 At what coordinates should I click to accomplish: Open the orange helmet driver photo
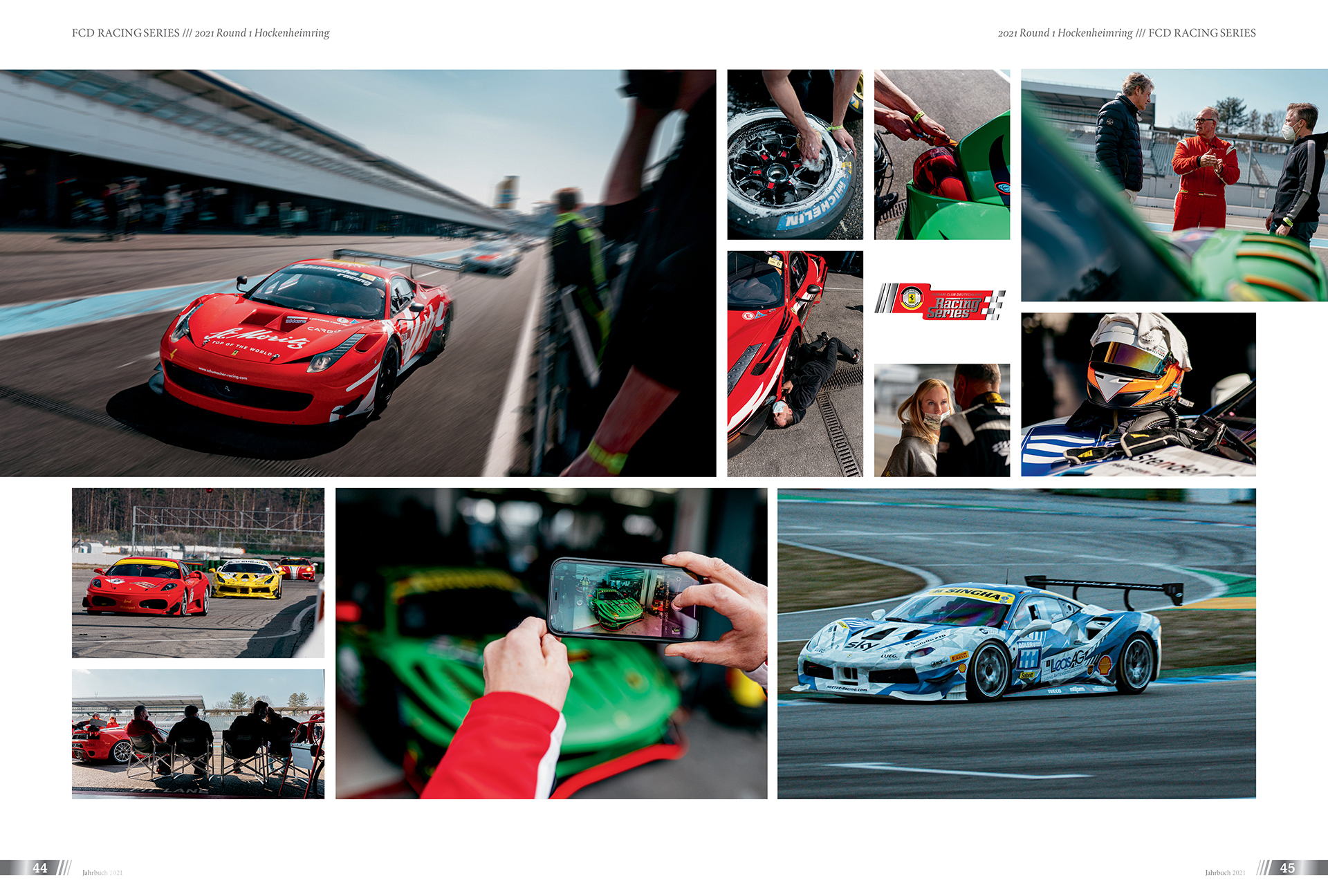pyautogui.click(x=1138, y=394)
